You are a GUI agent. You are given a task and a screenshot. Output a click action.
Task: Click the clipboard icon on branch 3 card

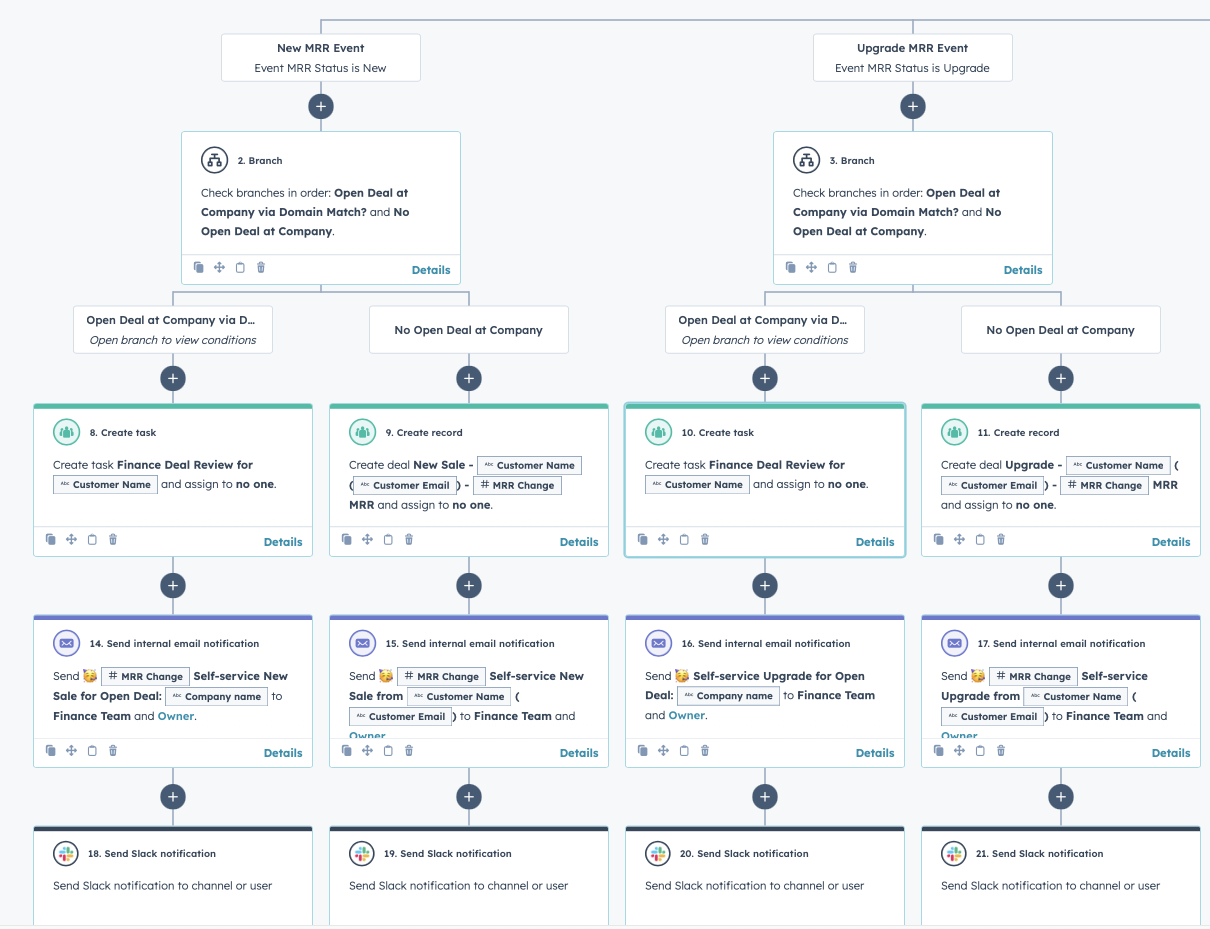coord(832,268)
